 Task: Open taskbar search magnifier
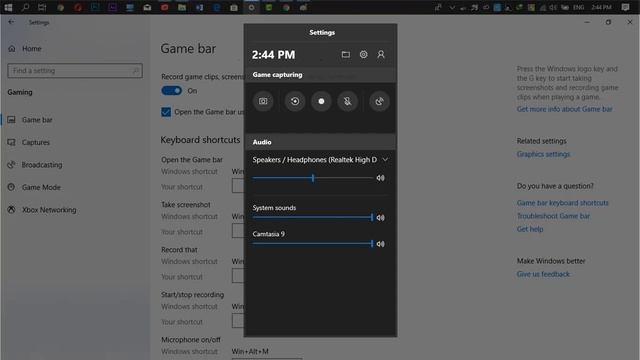(25, 7)
